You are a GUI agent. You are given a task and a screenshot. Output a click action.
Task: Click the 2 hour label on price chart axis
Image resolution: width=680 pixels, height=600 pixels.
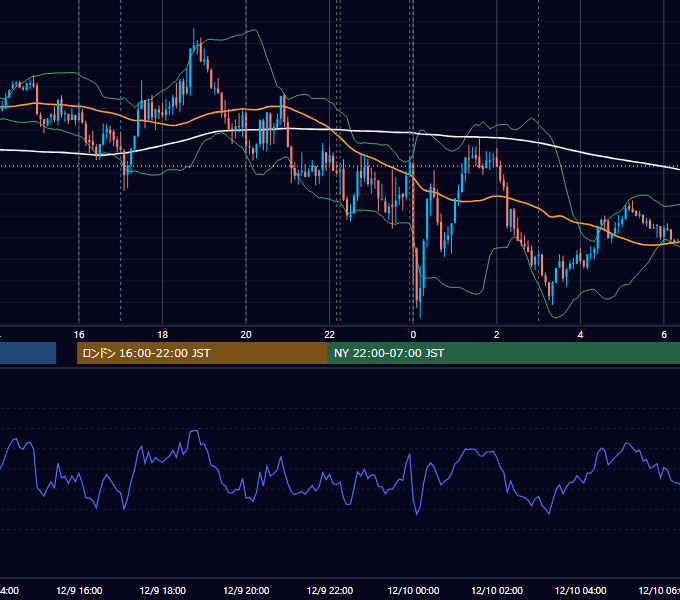(497, 334)
